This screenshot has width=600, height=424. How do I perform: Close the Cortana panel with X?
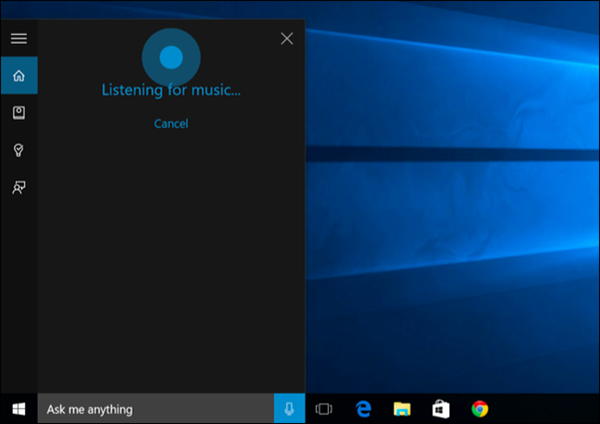[287, 39]
